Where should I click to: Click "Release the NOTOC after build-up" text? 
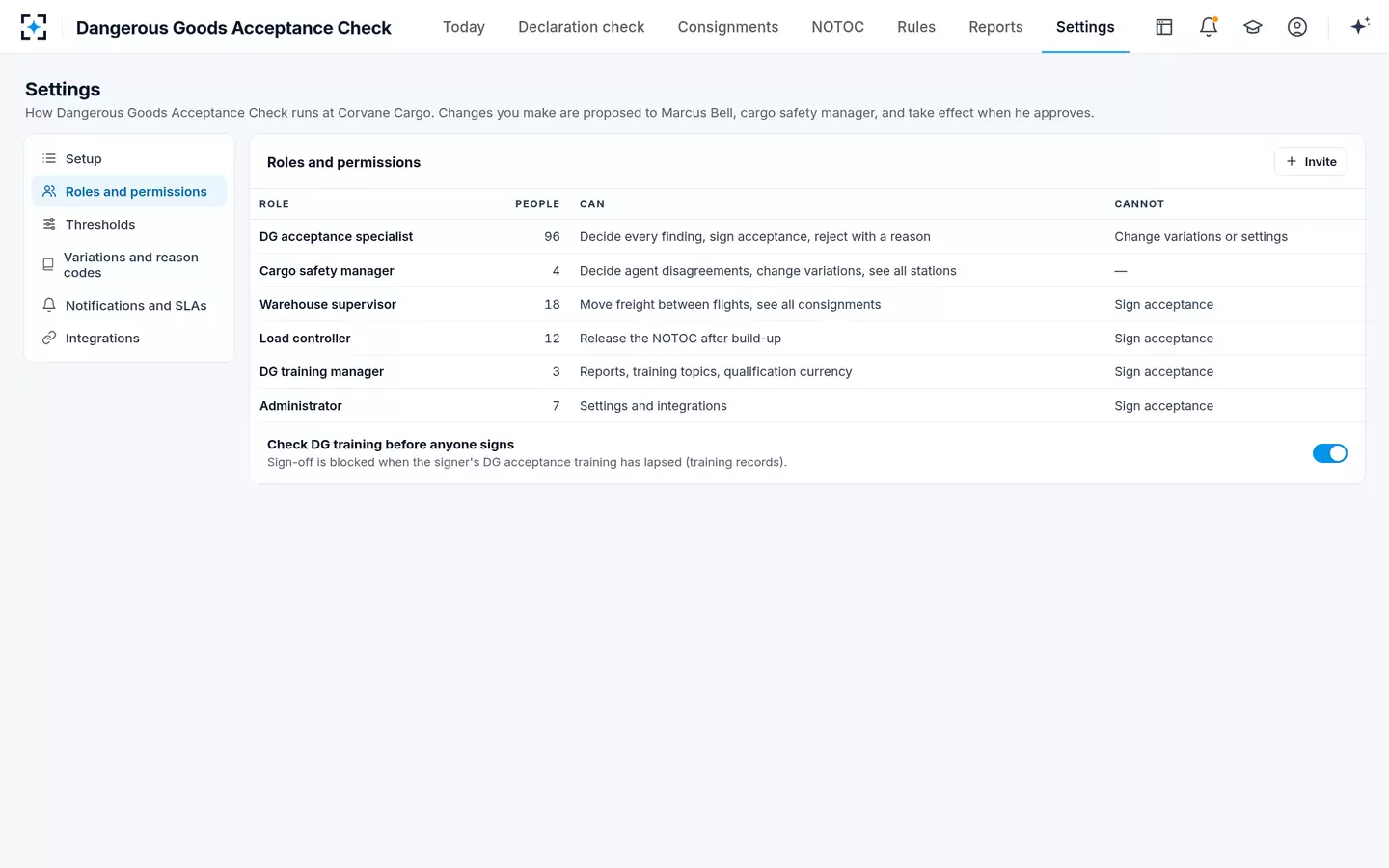pos(680,339)
